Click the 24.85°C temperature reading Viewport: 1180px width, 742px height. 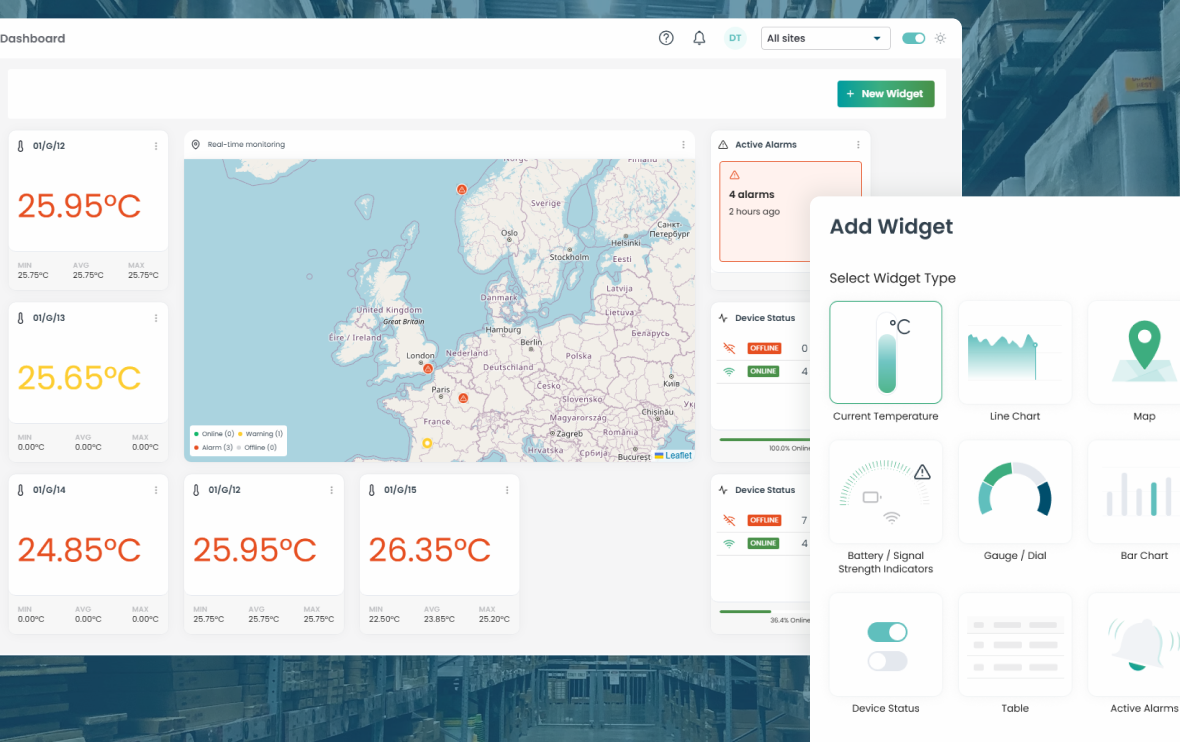coord(79,550)
